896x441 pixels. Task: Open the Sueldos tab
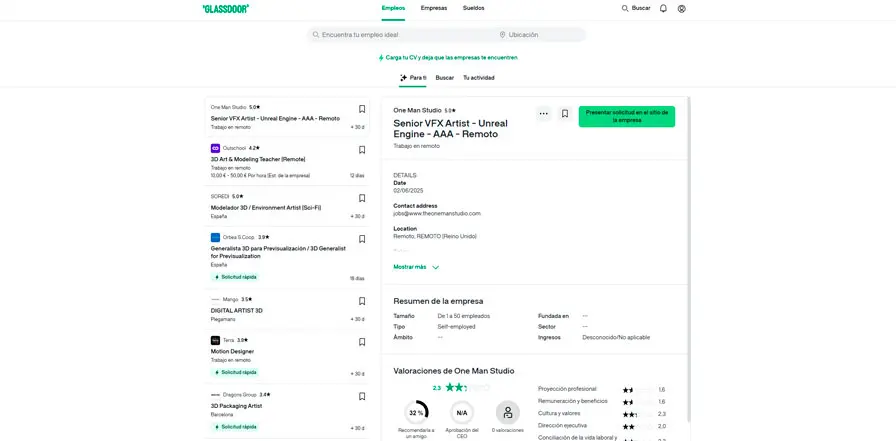pyautogui.click(x=474, y=9)
